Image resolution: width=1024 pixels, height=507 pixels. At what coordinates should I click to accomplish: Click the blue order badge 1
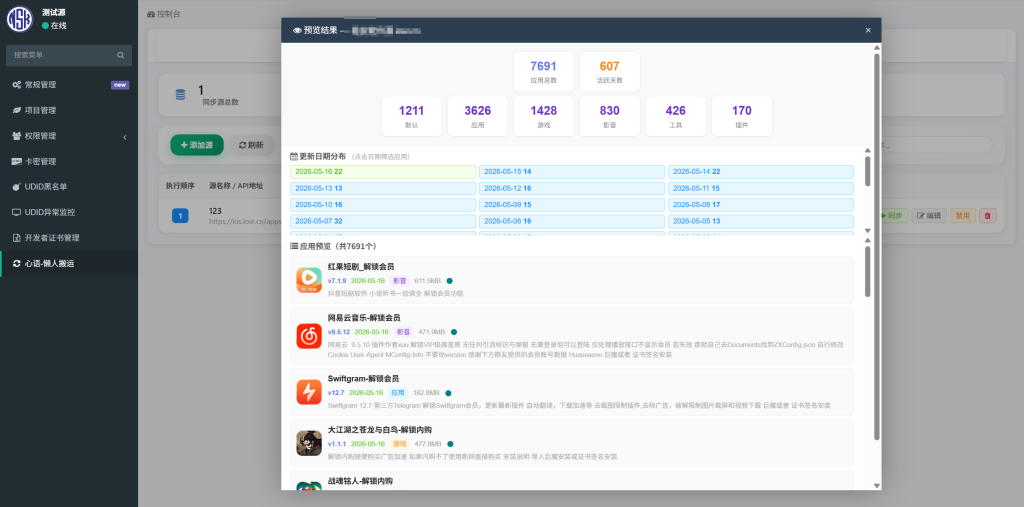pos(180,216)
